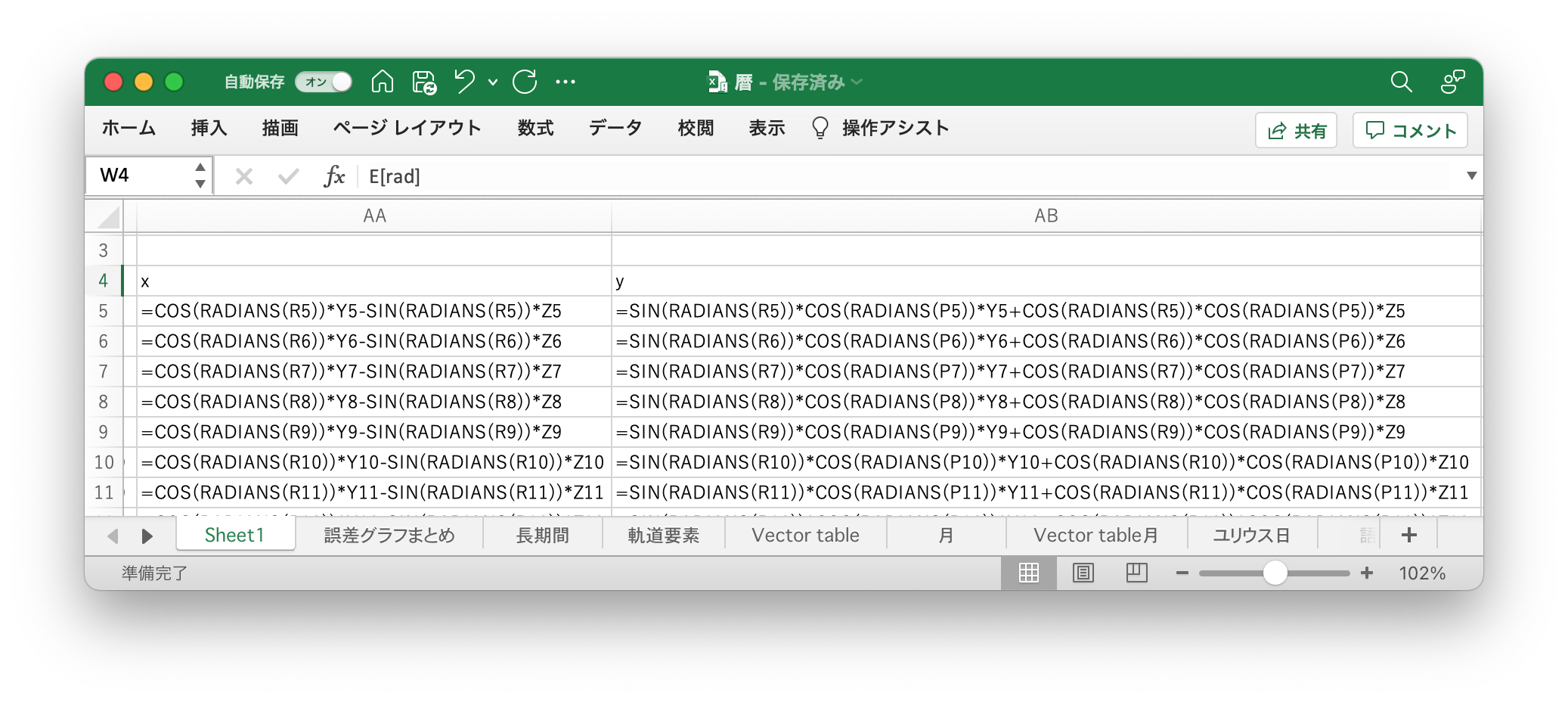Select column header AA
The image size is (1568, 702).
[374, 216]
